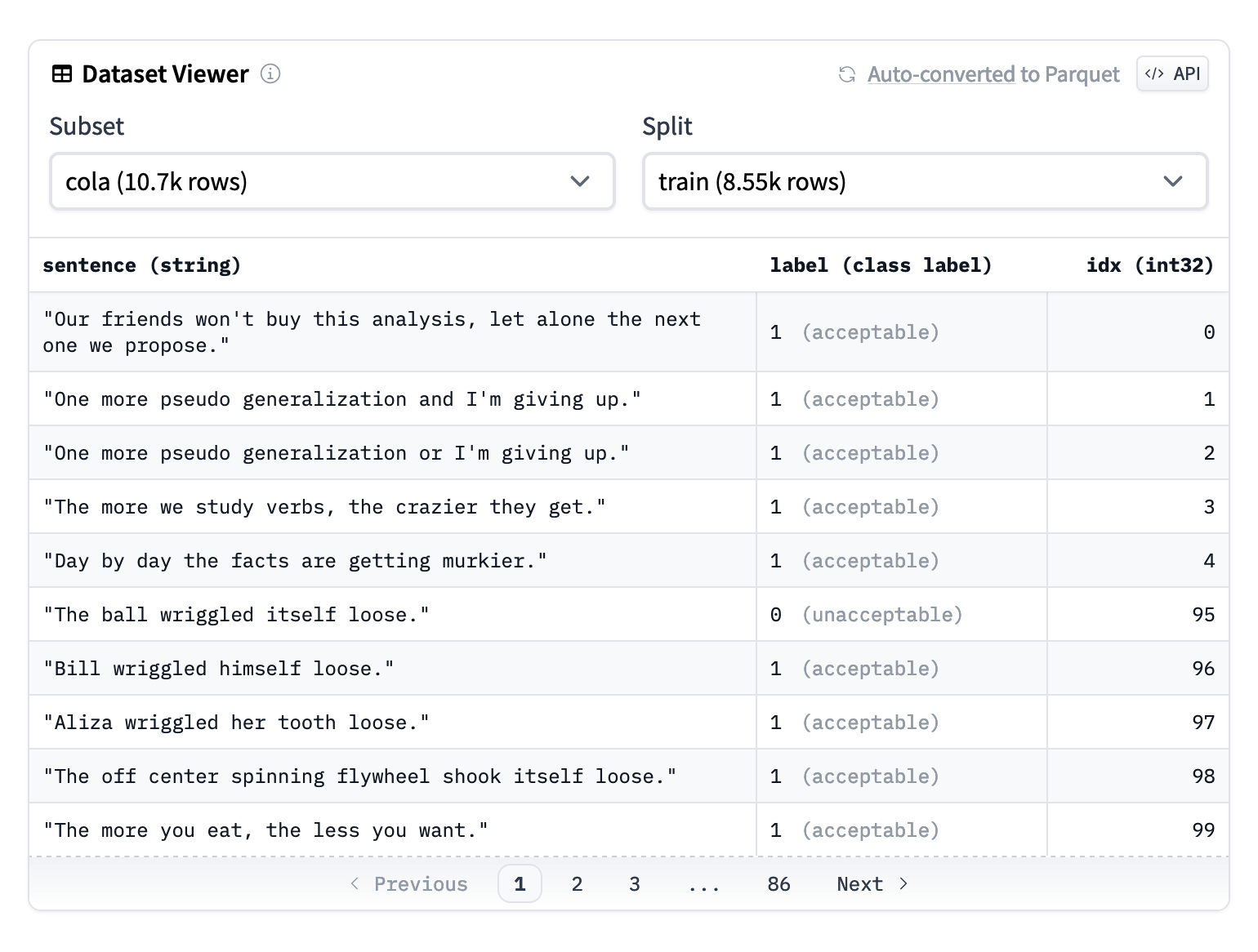1258x952 pixels.
Task: Click the Previous pagination control
Action: [420, 883]
